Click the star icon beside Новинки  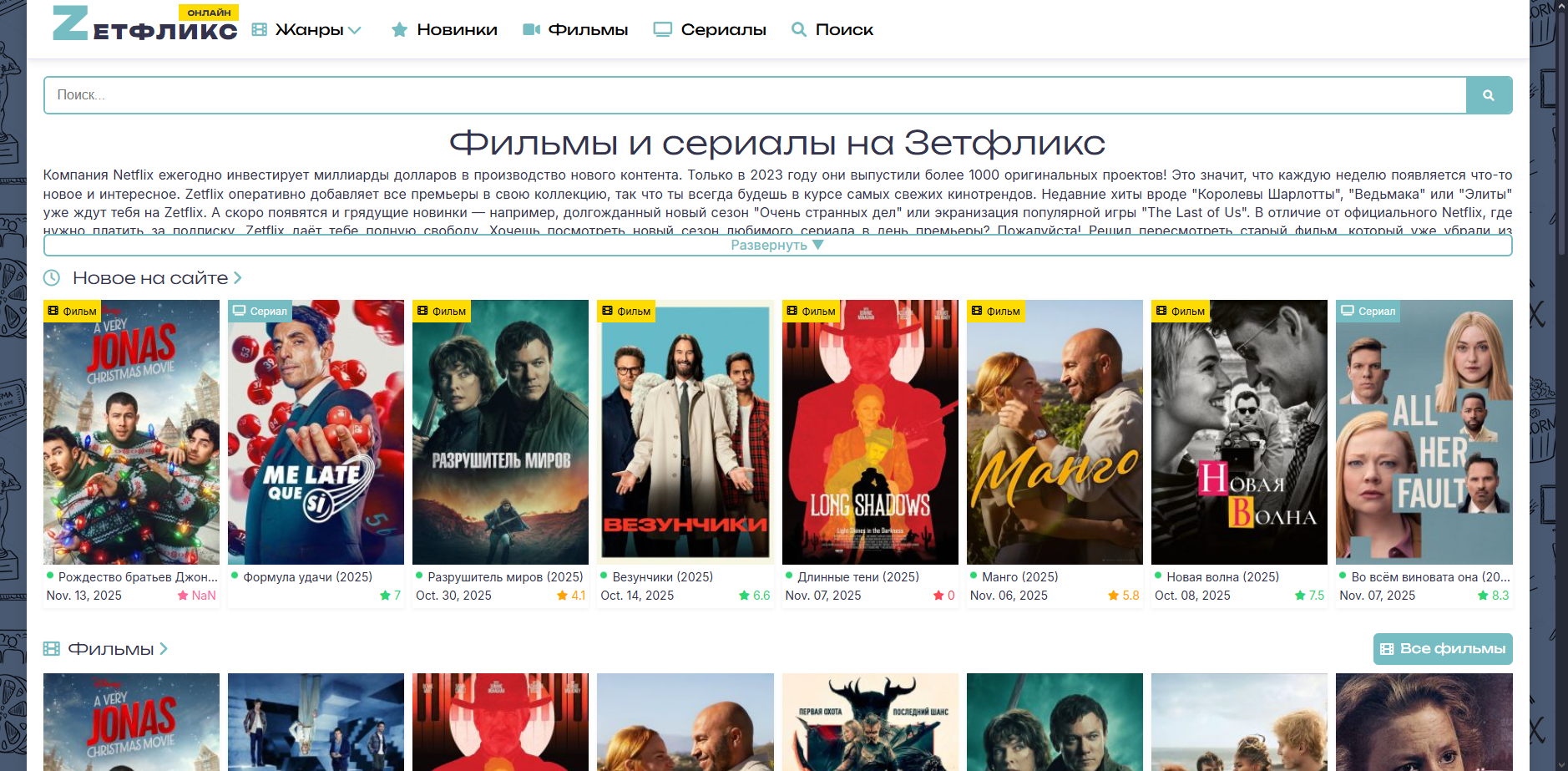coord(400,30)
